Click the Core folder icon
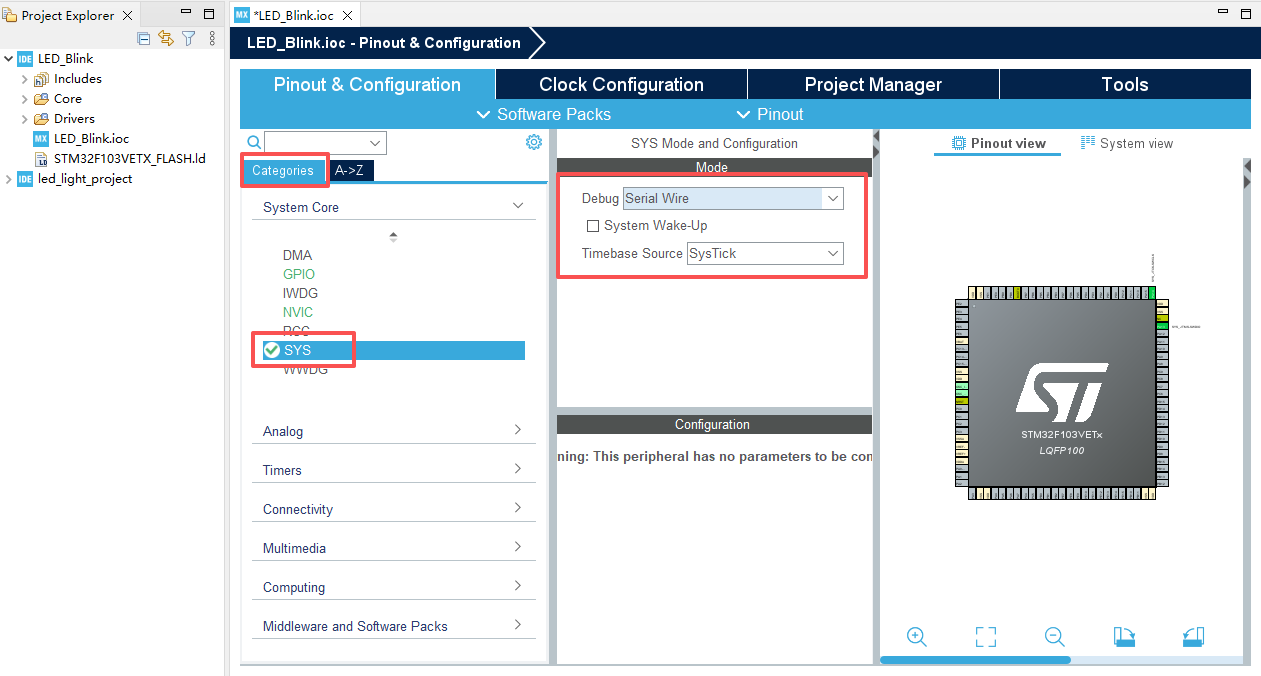The height and width of the screenshot is (676, 1261). click(x=41, y=99)
